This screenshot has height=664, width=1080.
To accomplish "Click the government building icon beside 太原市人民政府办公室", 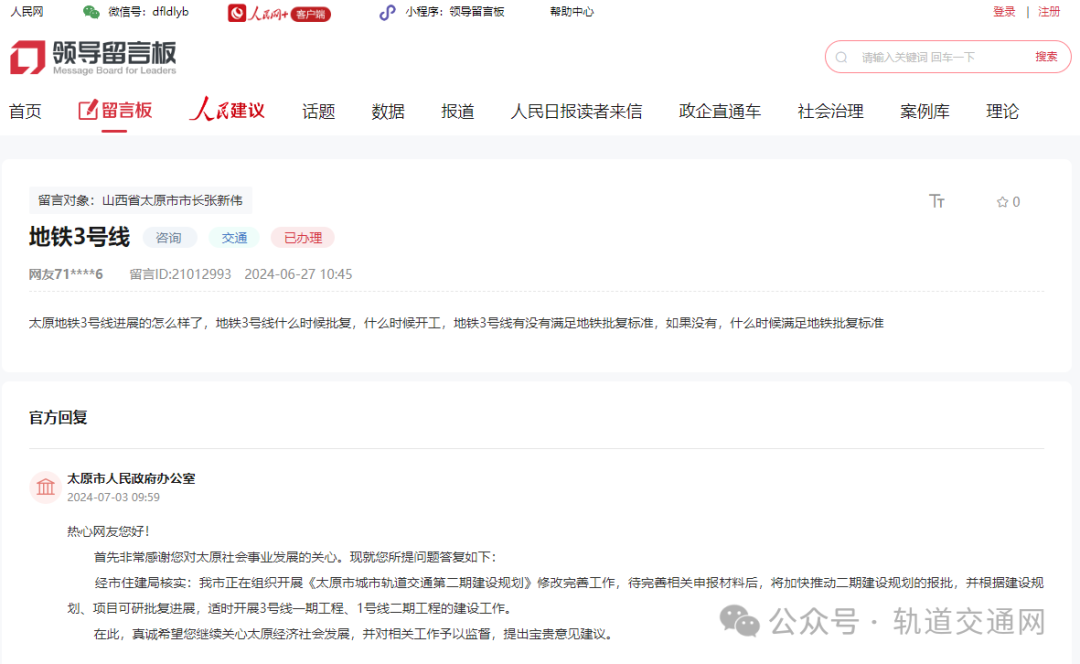I will coord(45,487).
